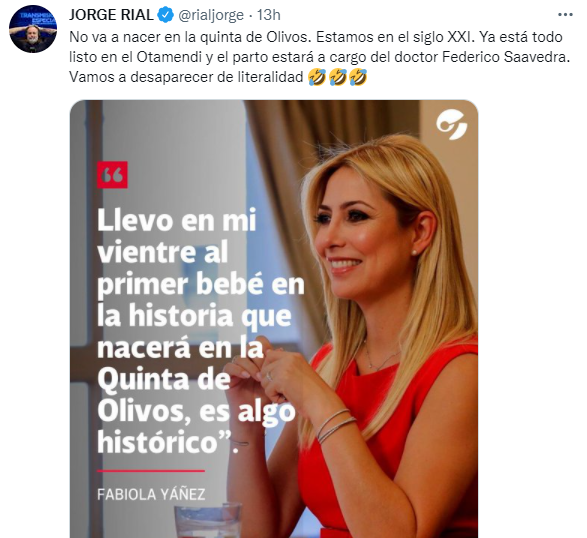Click the last laughing emoji
This screenshot has height=538, width=587.
click(x=358, y=77)
